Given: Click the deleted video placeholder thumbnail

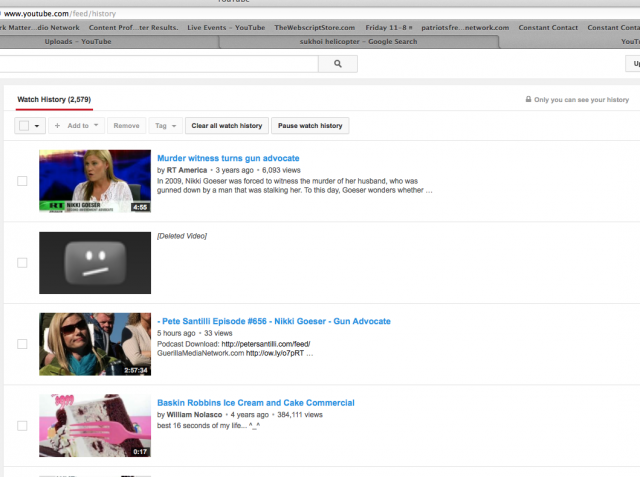Looking at the screenshot, I should (x=95, y=263).
